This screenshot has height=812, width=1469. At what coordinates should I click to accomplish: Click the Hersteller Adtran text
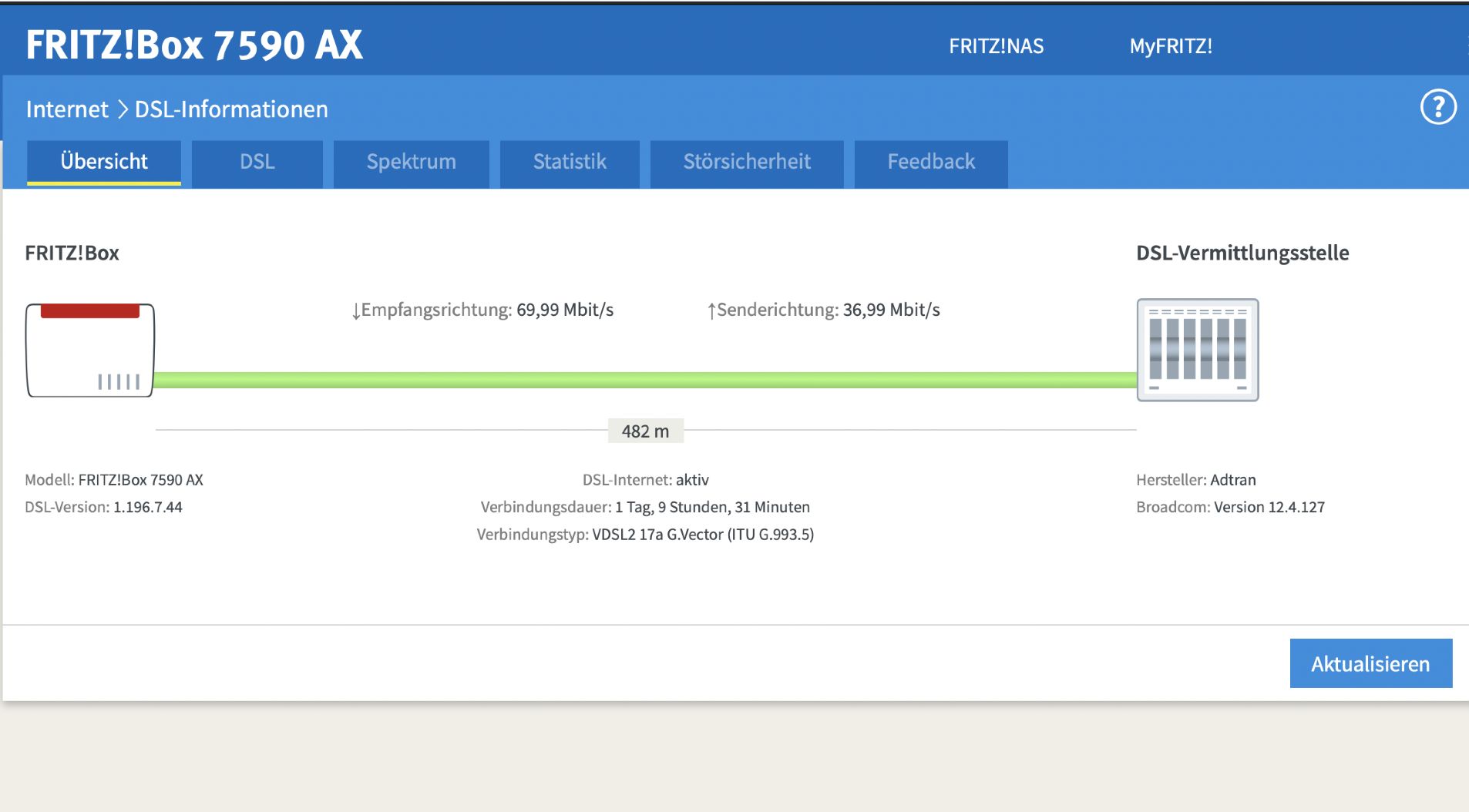1196,480
